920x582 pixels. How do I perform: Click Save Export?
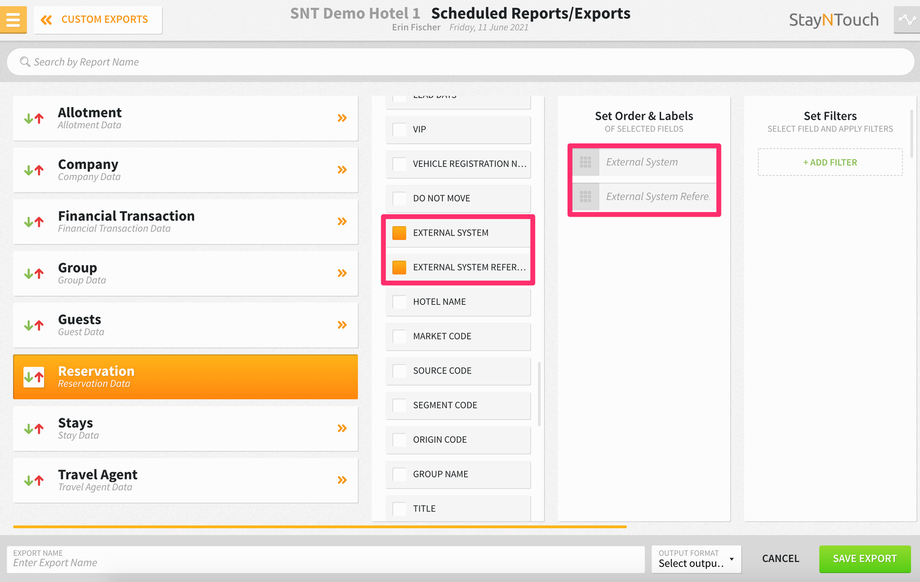click(865, 559)
